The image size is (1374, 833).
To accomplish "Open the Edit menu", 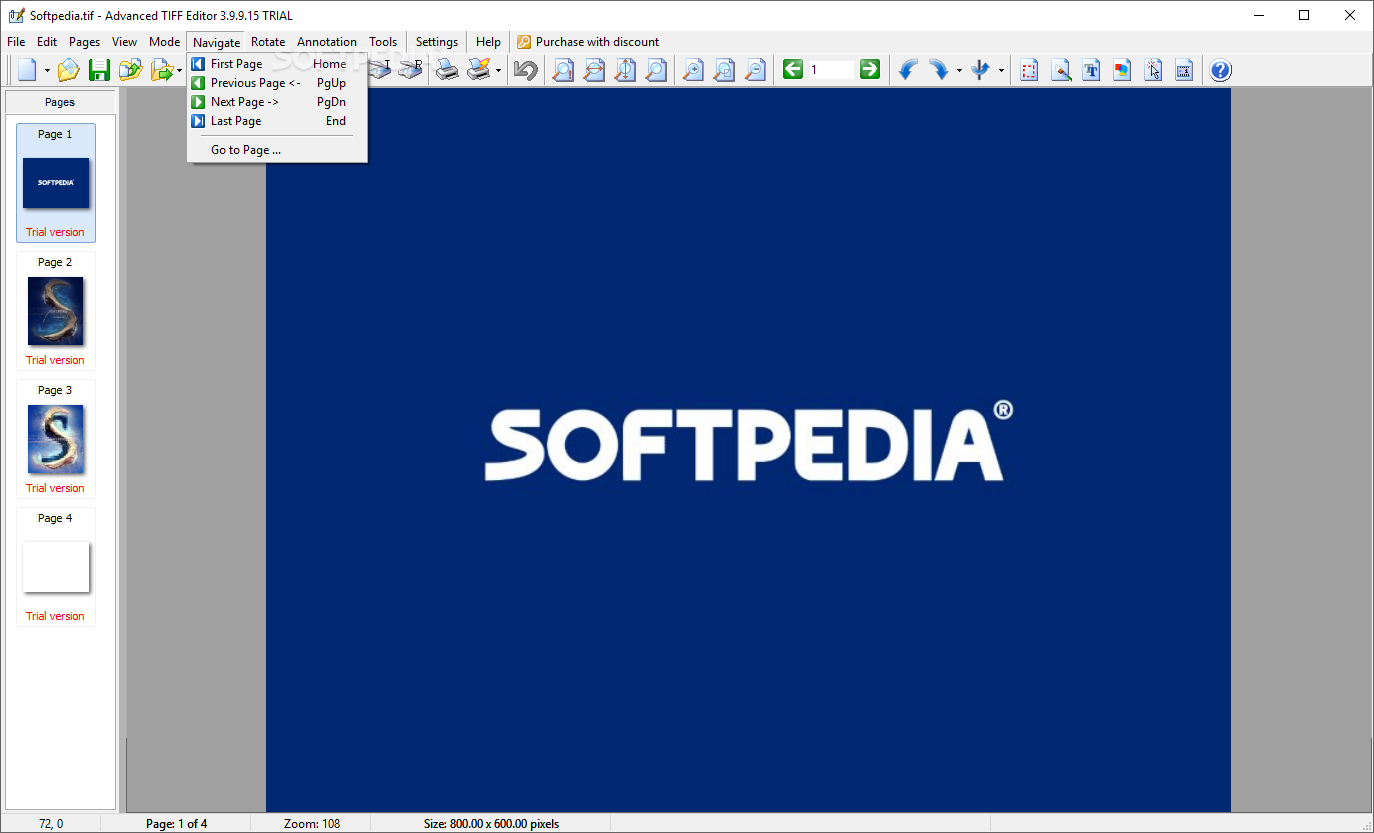I will [x=47, y=42].
